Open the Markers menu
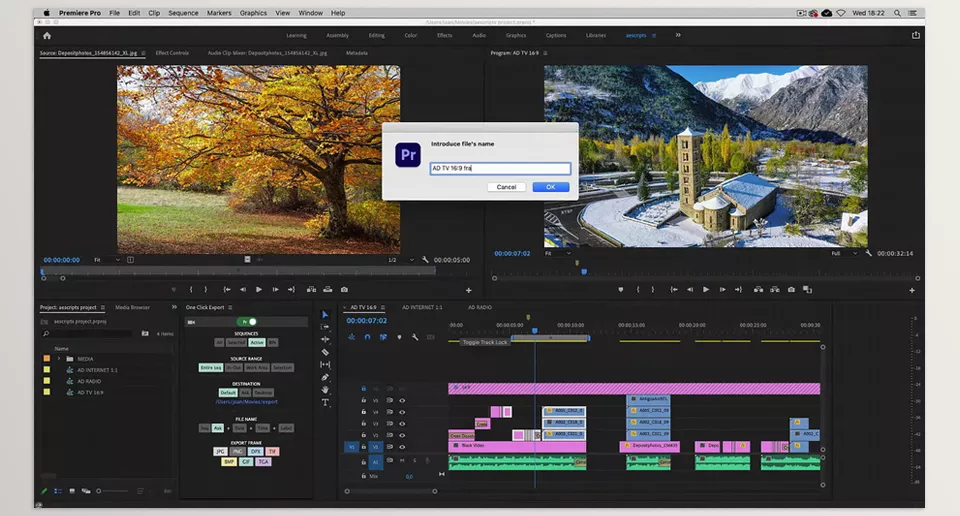The height and width of the screenshot is (516, 960). (219, 13)
